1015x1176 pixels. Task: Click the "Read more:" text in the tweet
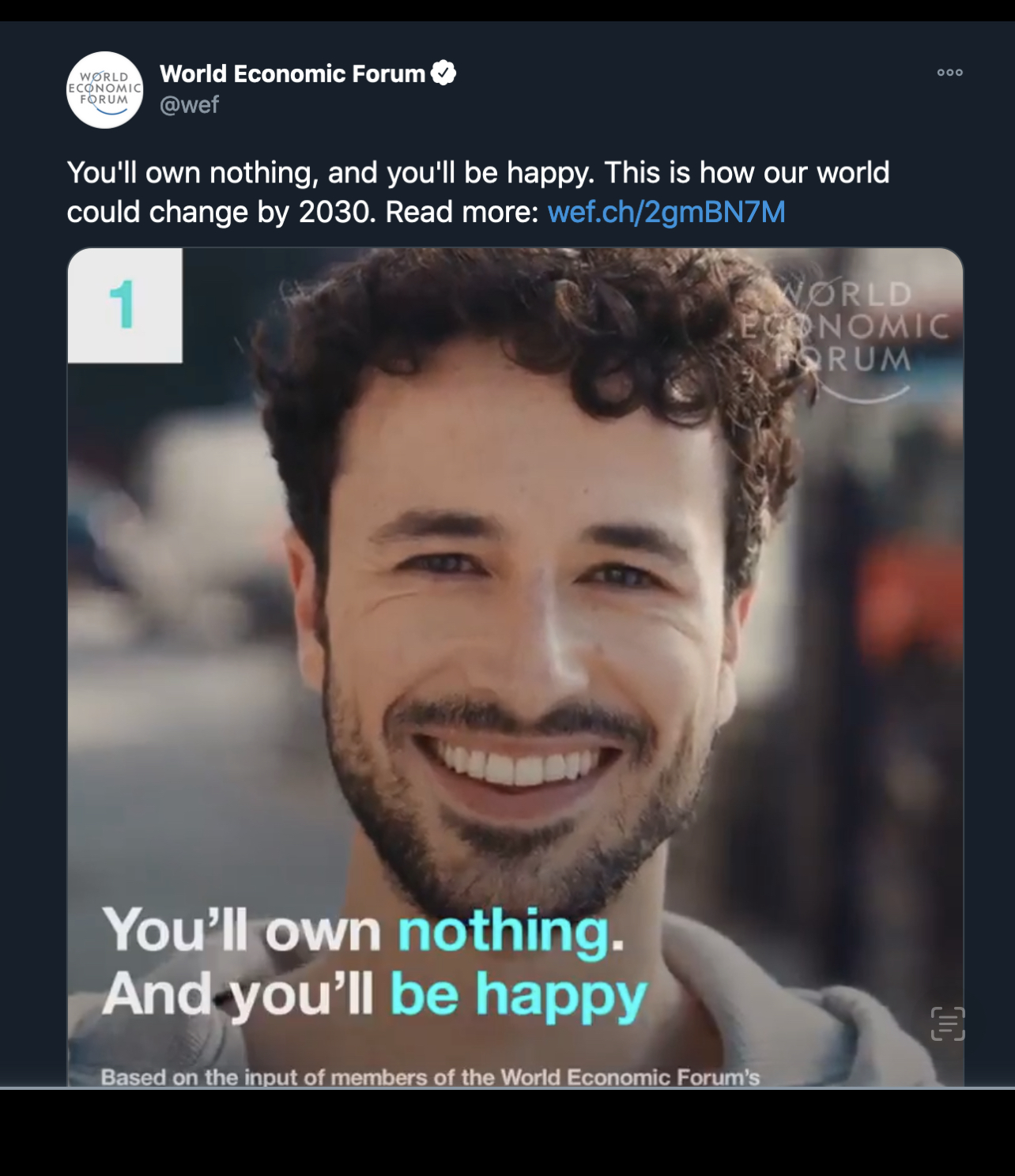462,212
